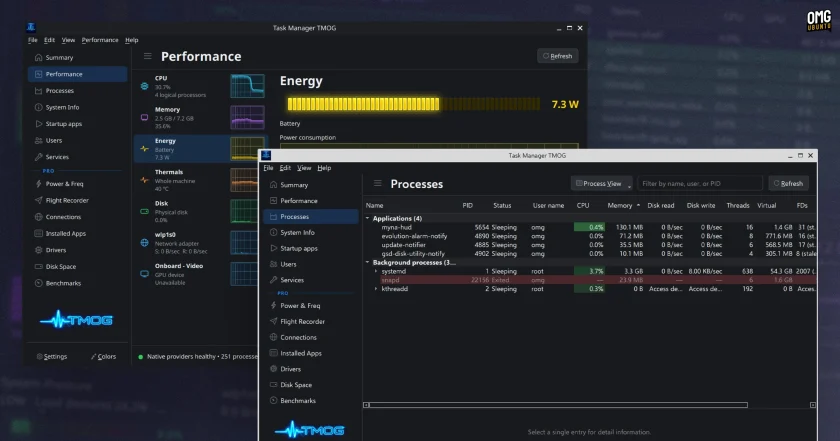Expand the systemd process row
Screen dimensions: 840x441
click(x=376, y=271)
